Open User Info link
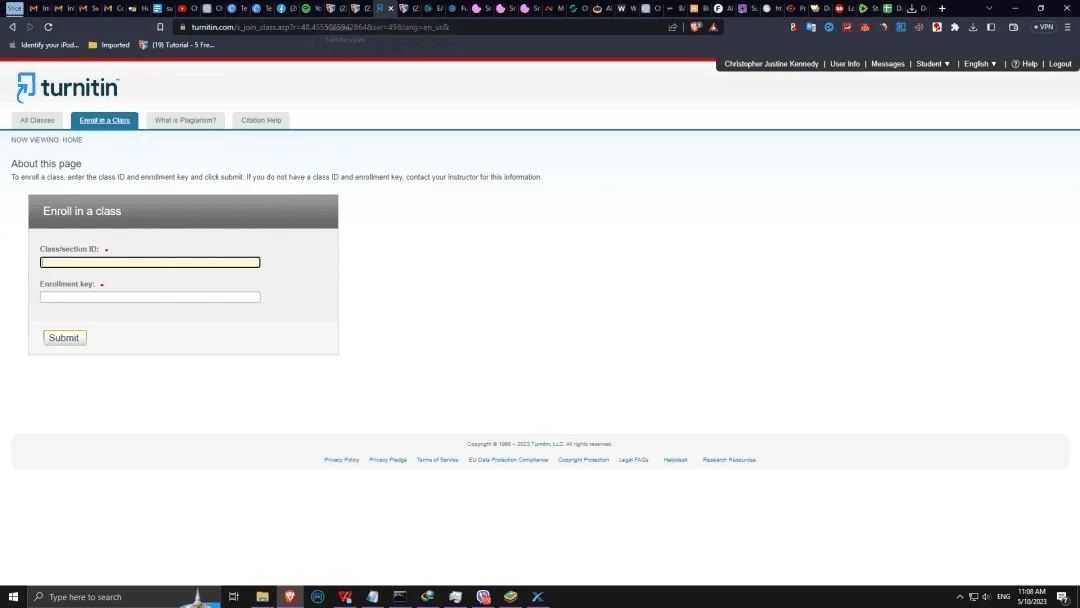 point(844,64)
